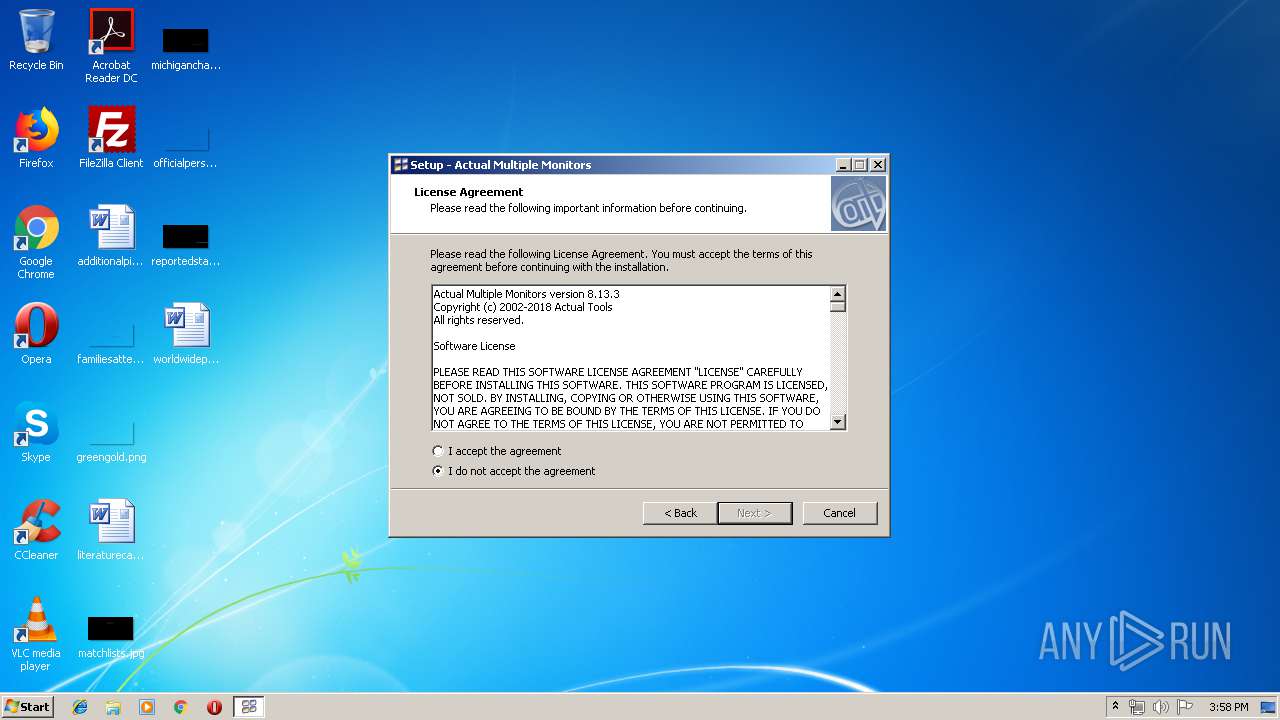Select reportedsta file on desktop
The image size is (1280, 720).
coord(186,242)
